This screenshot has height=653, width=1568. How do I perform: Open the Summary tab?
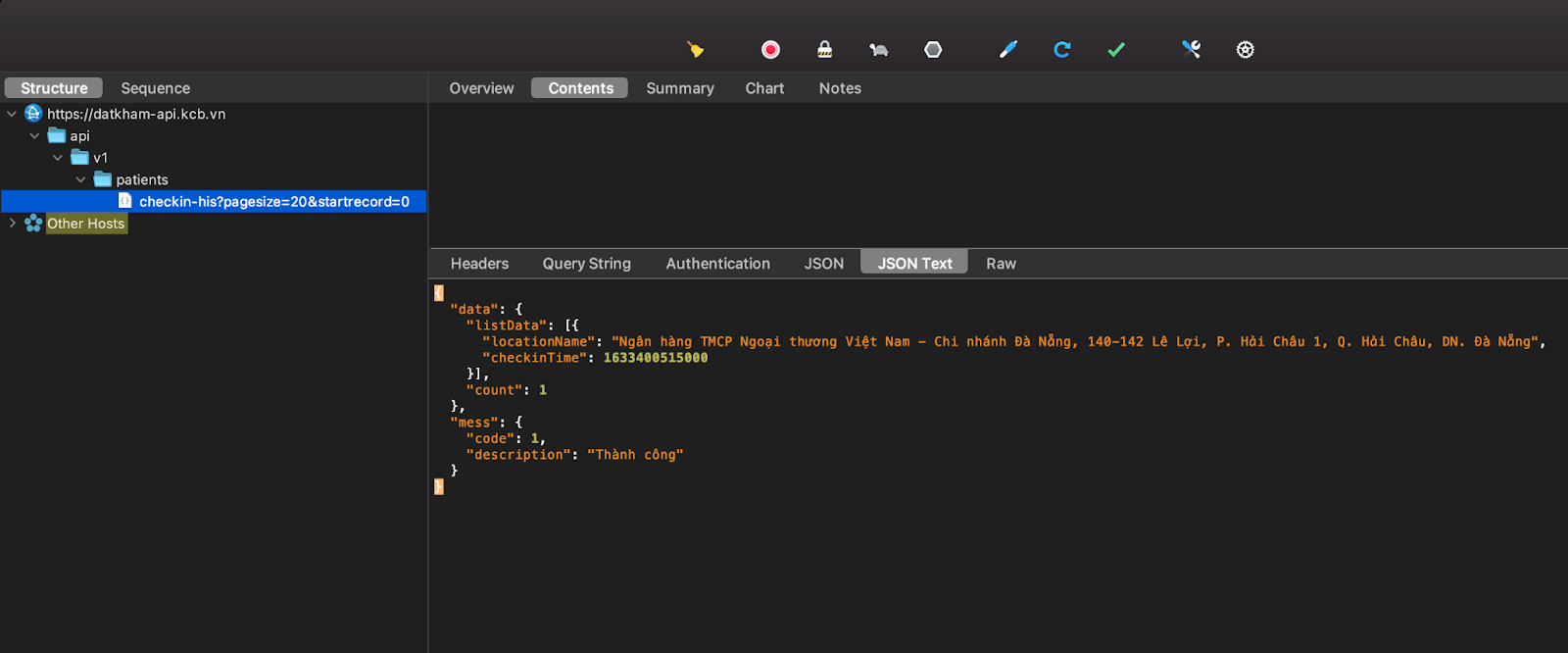680,88
